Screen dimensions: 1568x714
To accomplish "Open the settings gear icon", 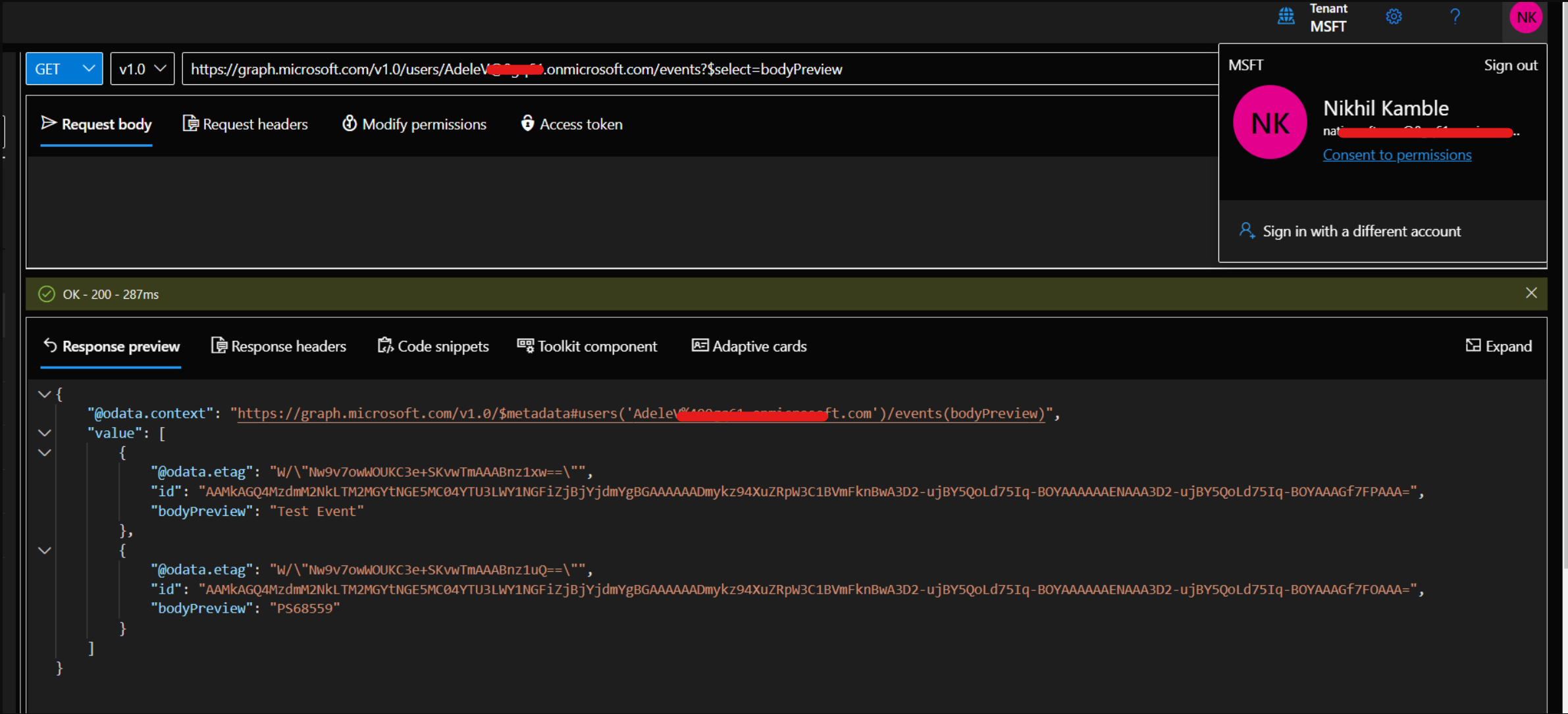I will [x=1394, y=16].
